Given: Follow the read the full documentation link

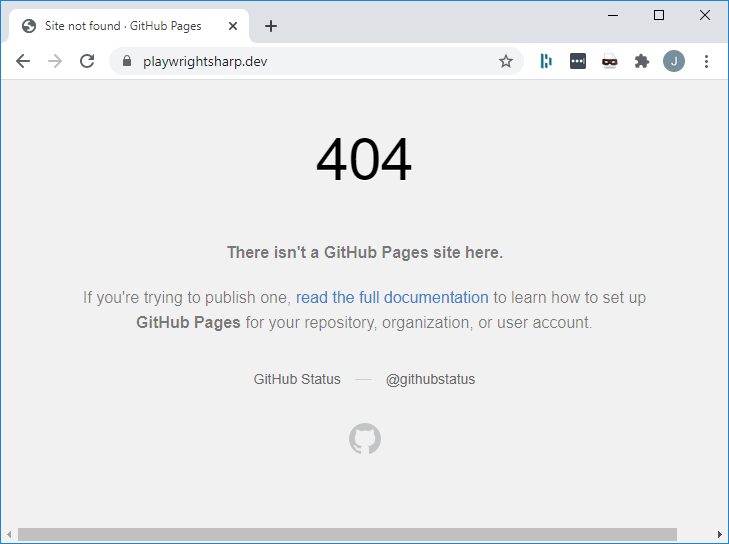Looking at the screenshot, I should click(x=392, y=298).
